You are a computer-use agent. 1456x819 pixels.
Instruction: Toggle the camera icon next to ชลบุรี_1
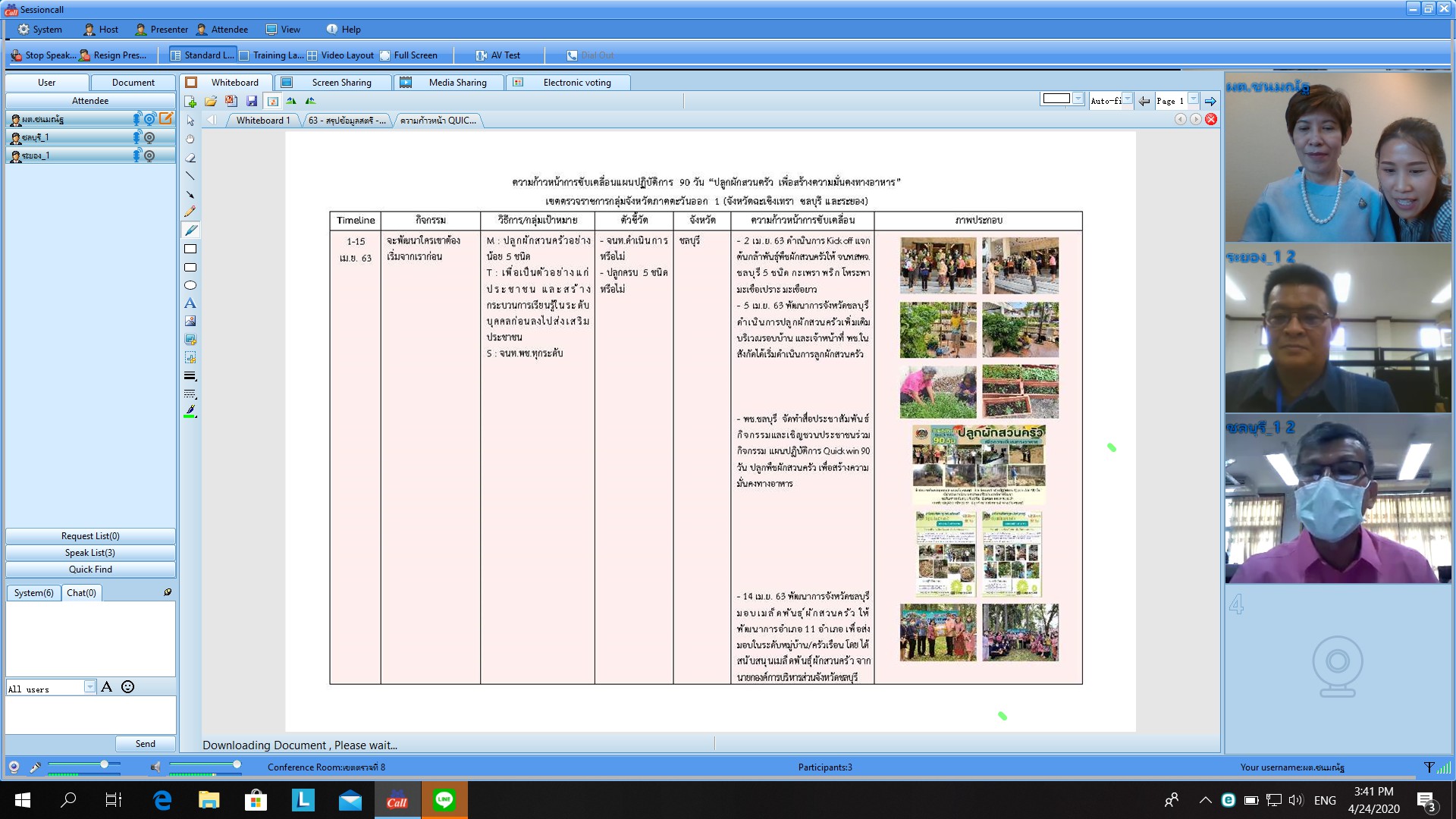pos(149,137)
